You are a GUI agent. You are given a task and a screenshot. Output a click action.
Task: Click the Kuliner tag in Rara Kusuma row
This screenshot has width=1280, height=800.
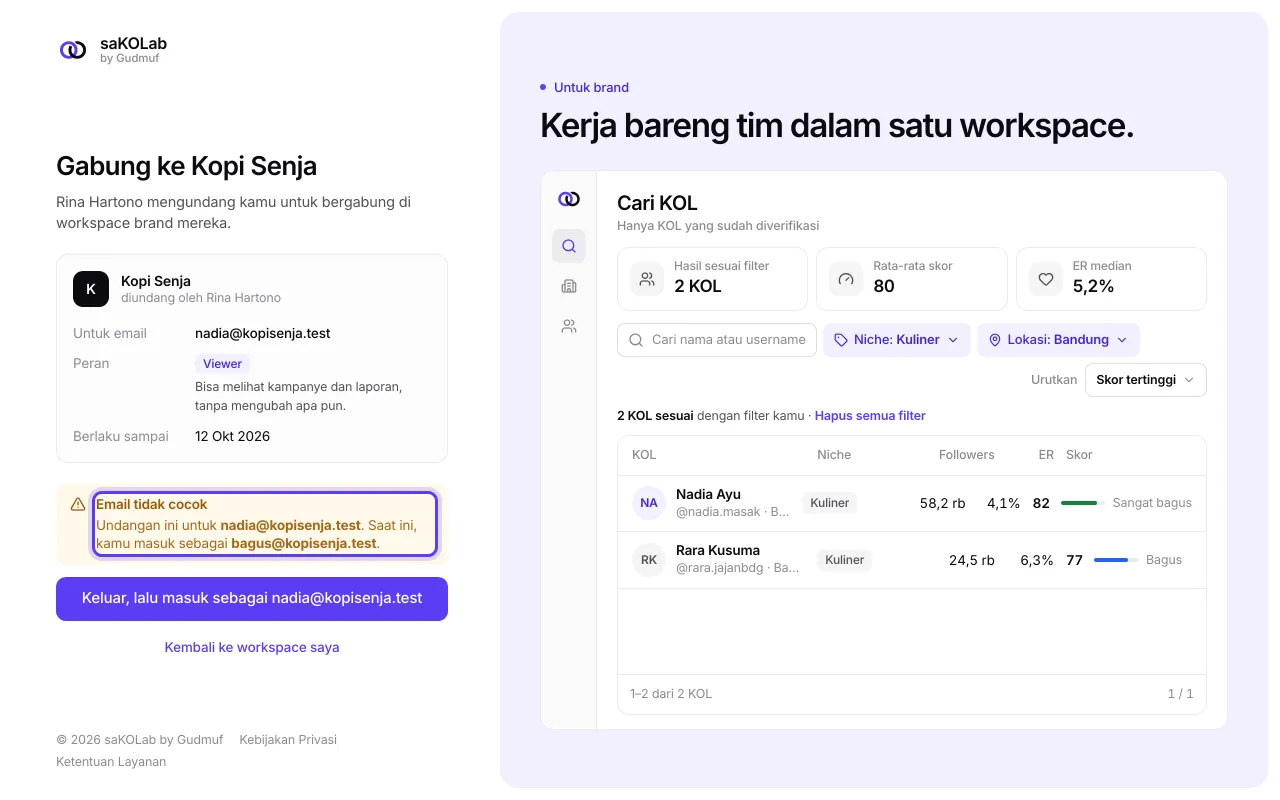844,560
